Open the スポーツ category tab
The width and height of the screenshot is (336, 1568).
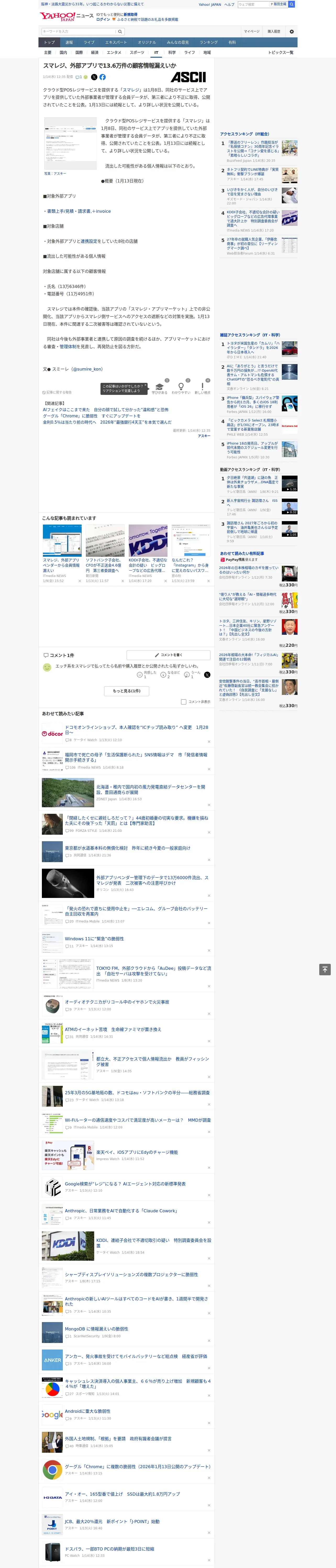tap(137, 52)
